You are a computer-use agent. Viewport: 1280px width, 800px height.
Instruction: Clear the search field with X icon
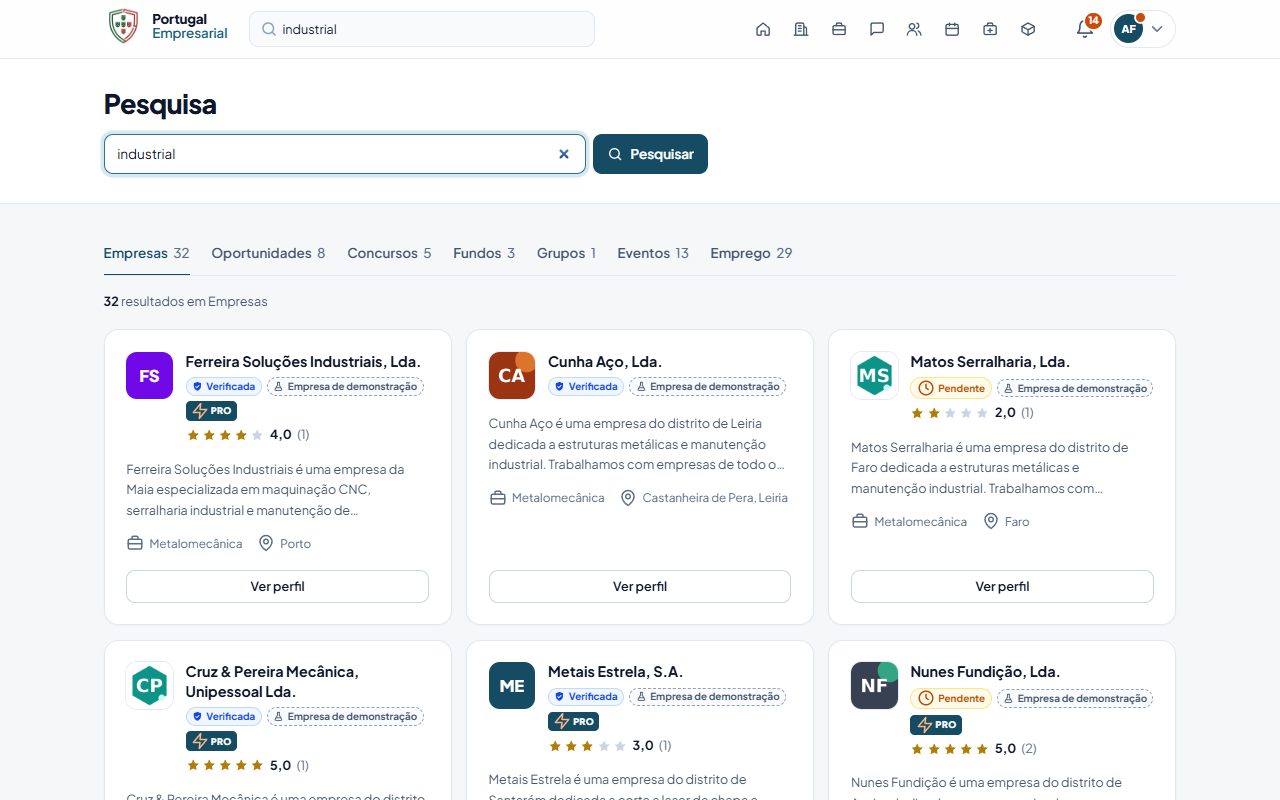pos(564,154)
